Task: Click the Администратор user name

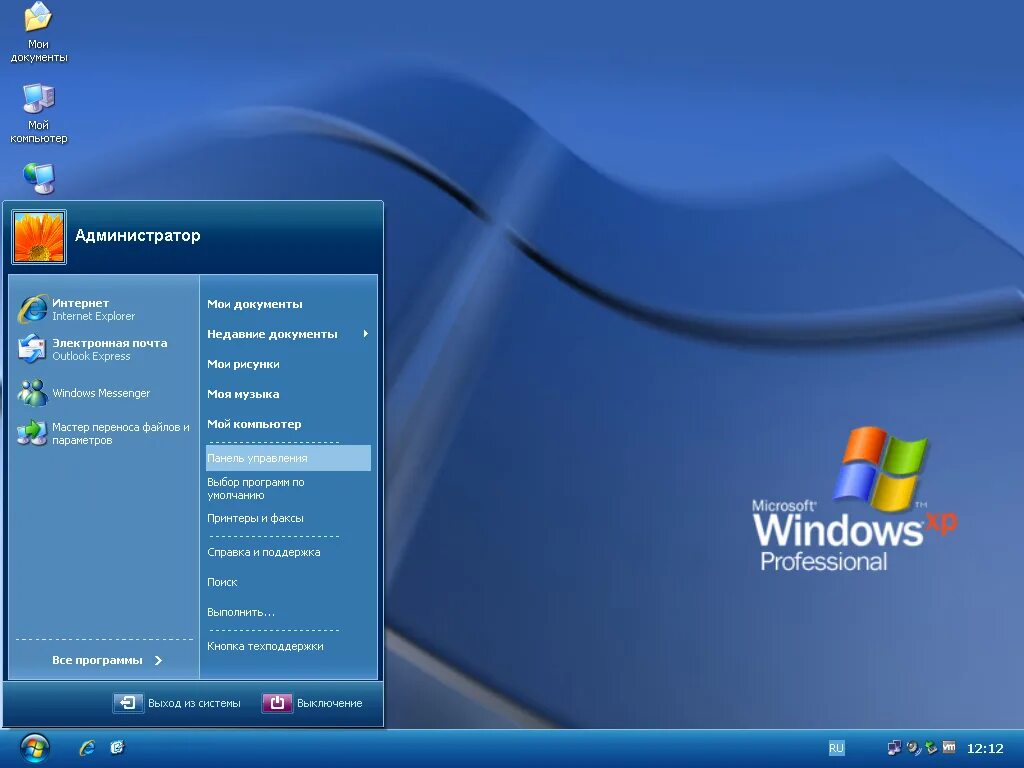Action: pyautogui.click(x=138, y=236)
